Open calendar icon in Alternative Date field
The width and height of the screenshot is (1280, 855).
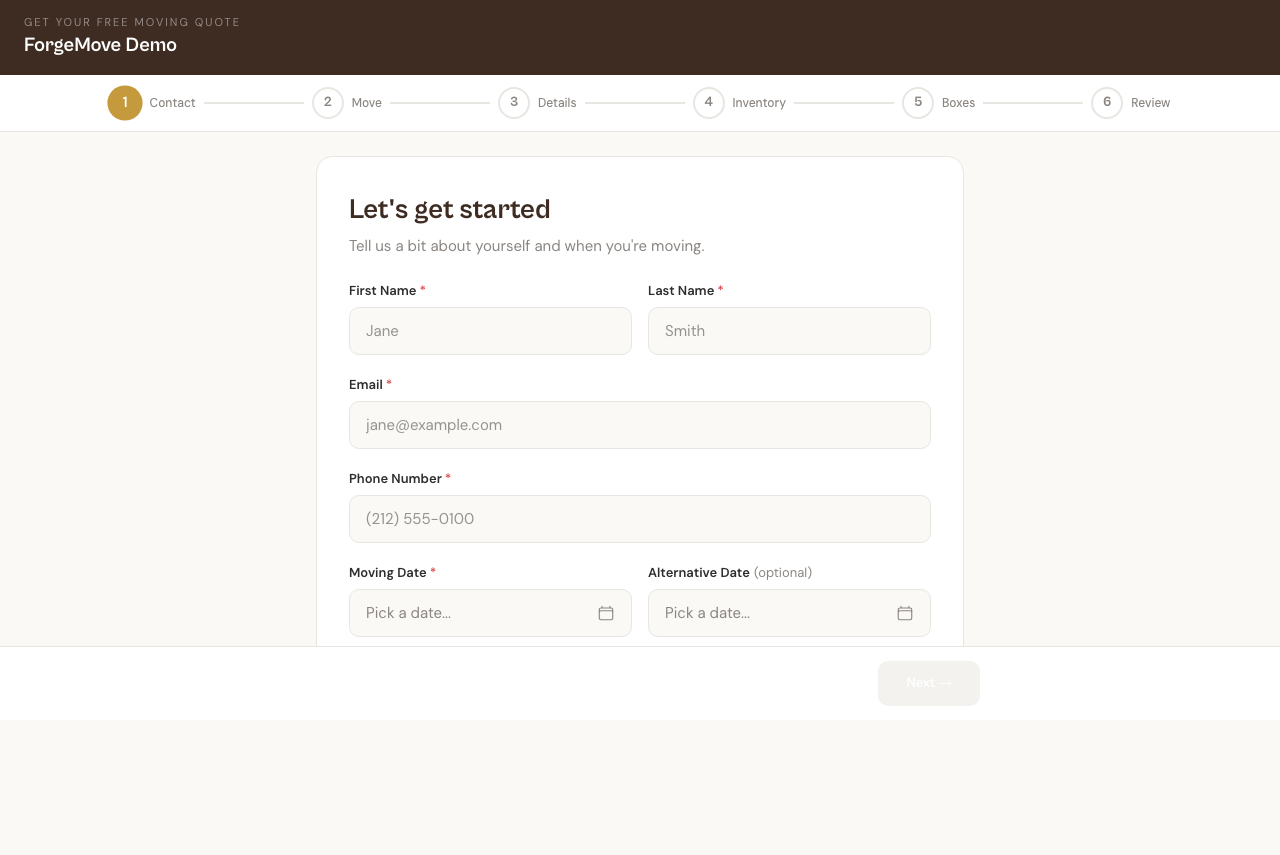(x=905, y=613)
